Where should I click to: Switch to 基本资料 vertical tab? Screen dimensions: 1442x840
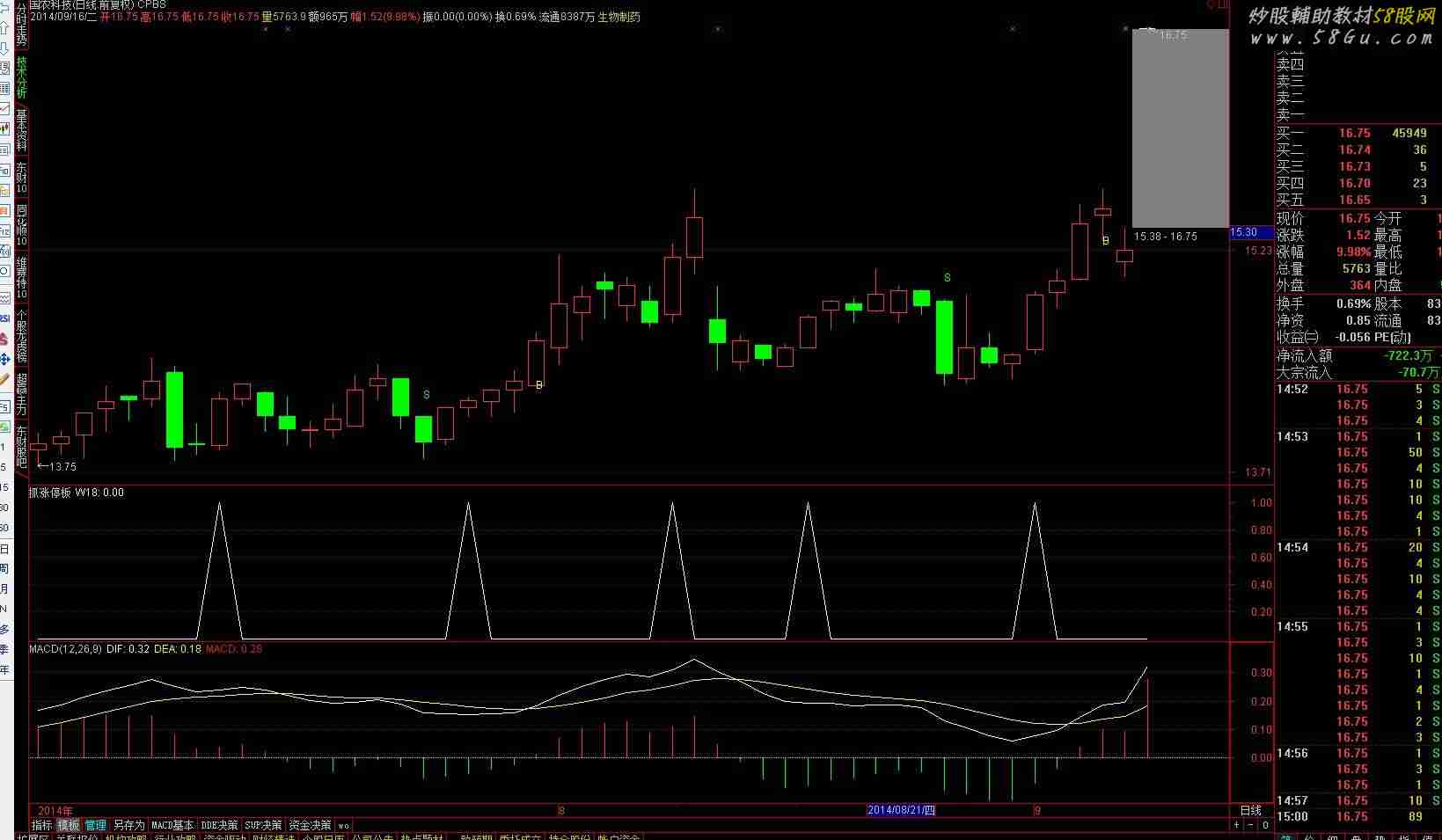22,130
